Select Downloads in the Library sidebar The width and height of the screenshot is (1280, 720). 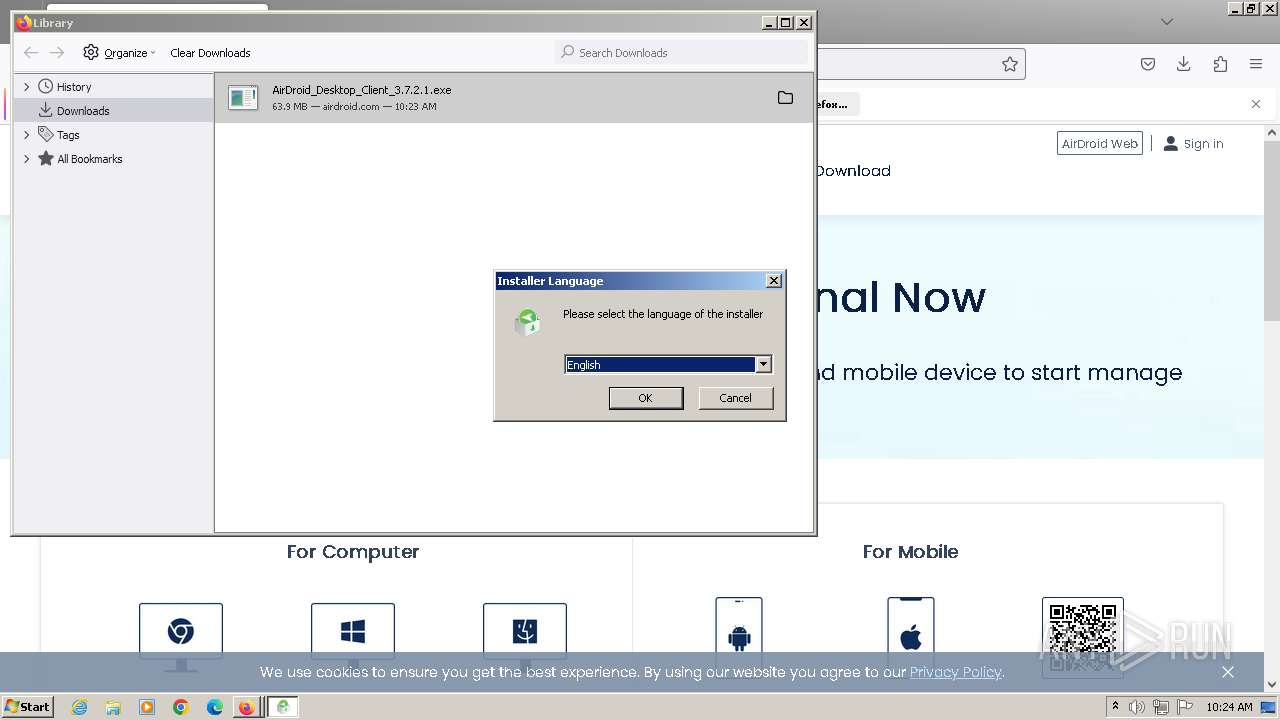point(83,111)
